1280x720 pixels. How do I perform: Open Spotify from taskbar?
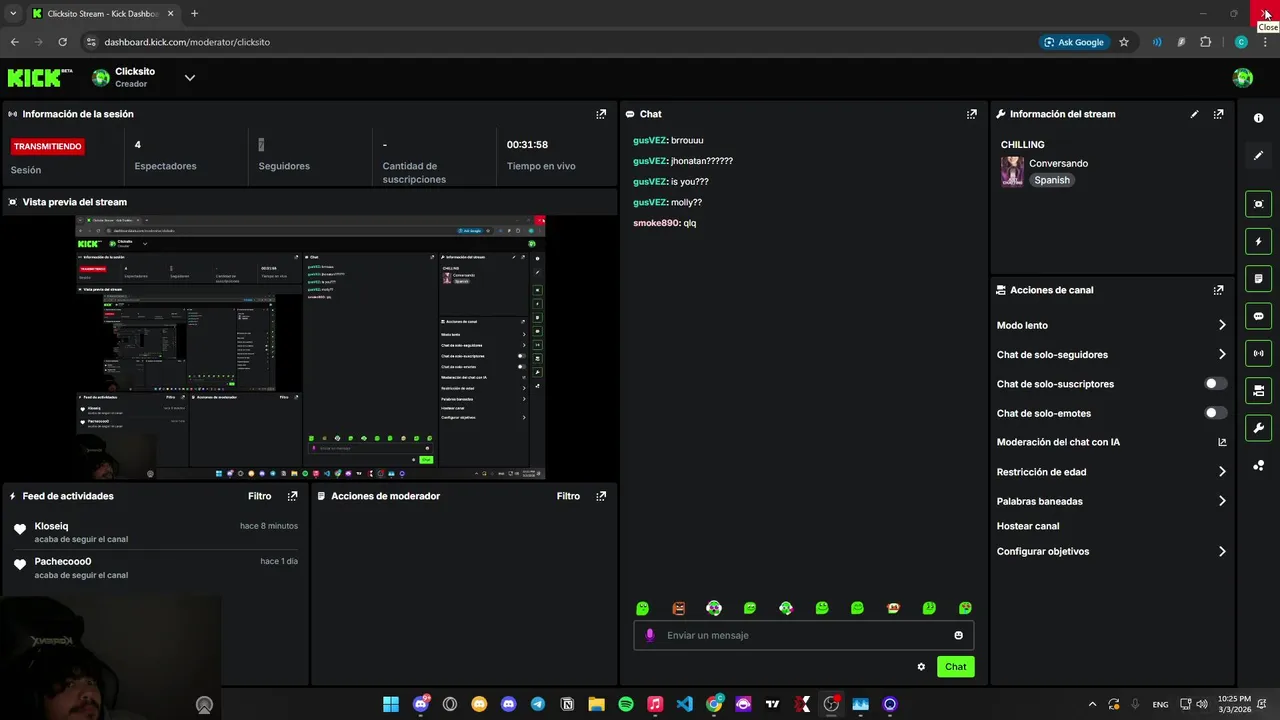coord(626,704)
